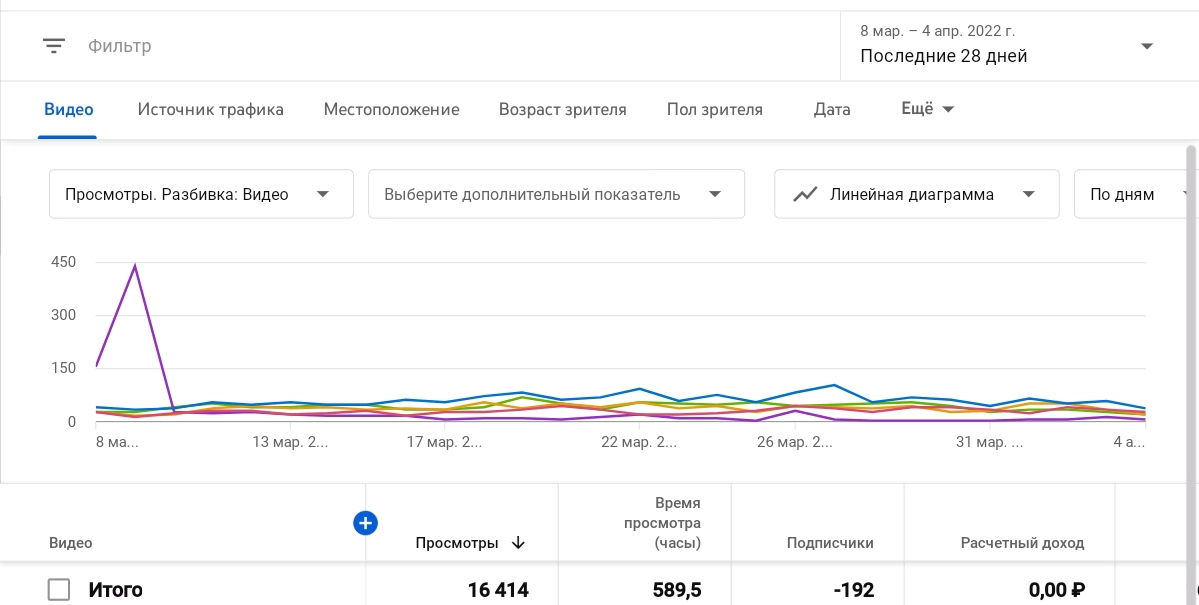Click the line chart type icon
1199x605 pixels.
(x=805, y=194)
